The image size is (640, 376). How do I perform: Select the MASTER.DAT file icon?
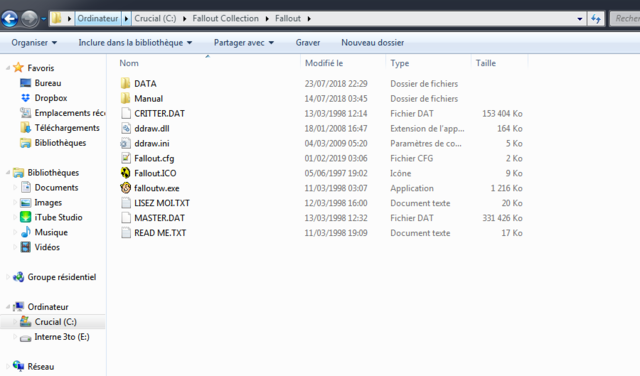(x=126, y=218)
